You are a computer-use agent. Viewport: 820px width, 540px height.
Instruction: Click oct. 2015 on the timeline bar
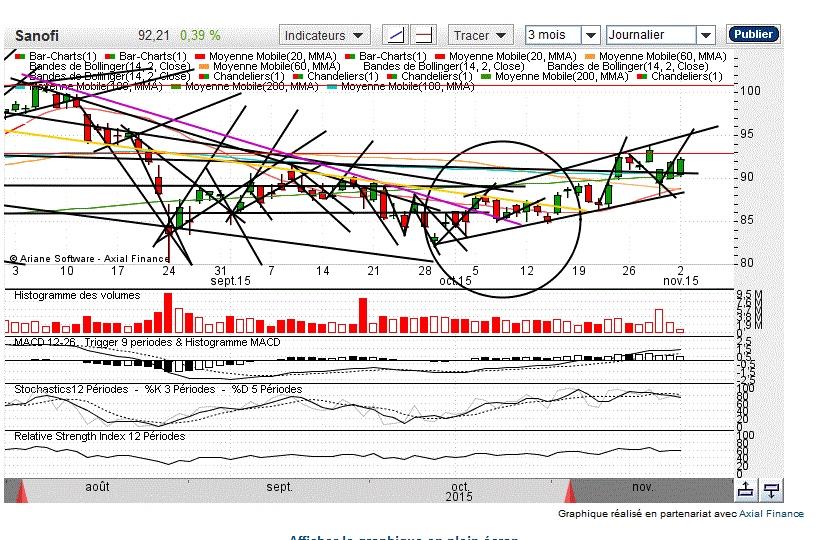[459, 491]
